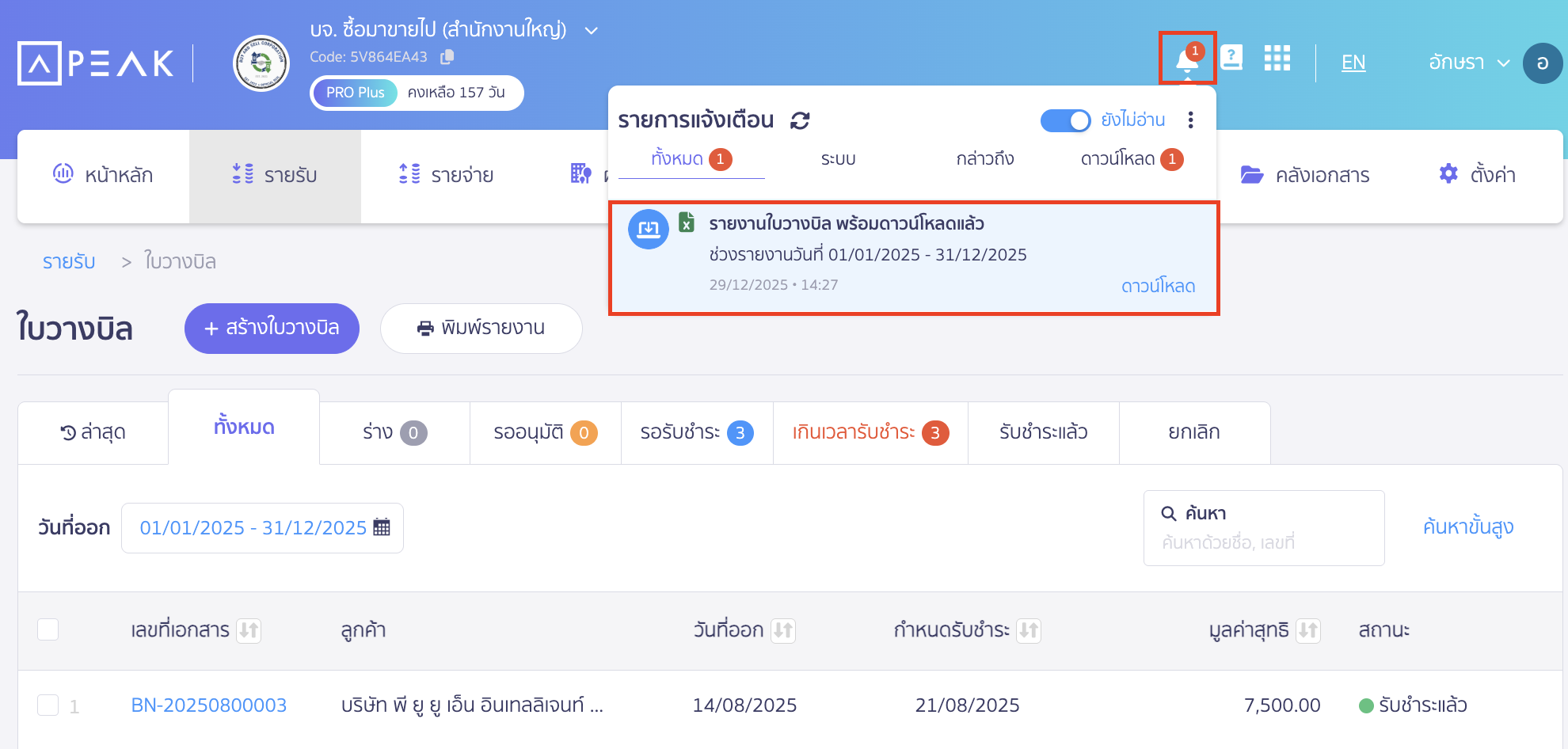Open the three-dot menu in notifications panel

(x=1190, y=120)
